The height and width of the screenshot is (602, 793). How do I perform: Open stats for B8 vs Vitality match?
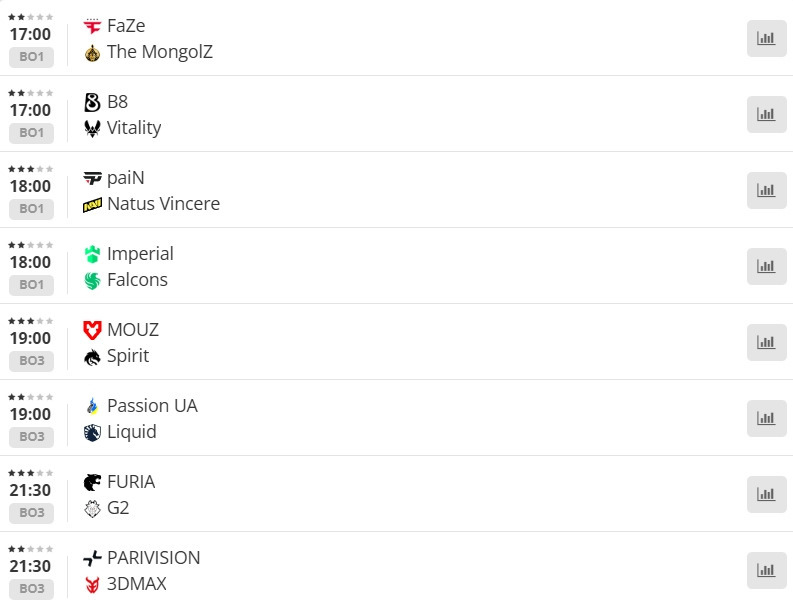pos(766,114)
